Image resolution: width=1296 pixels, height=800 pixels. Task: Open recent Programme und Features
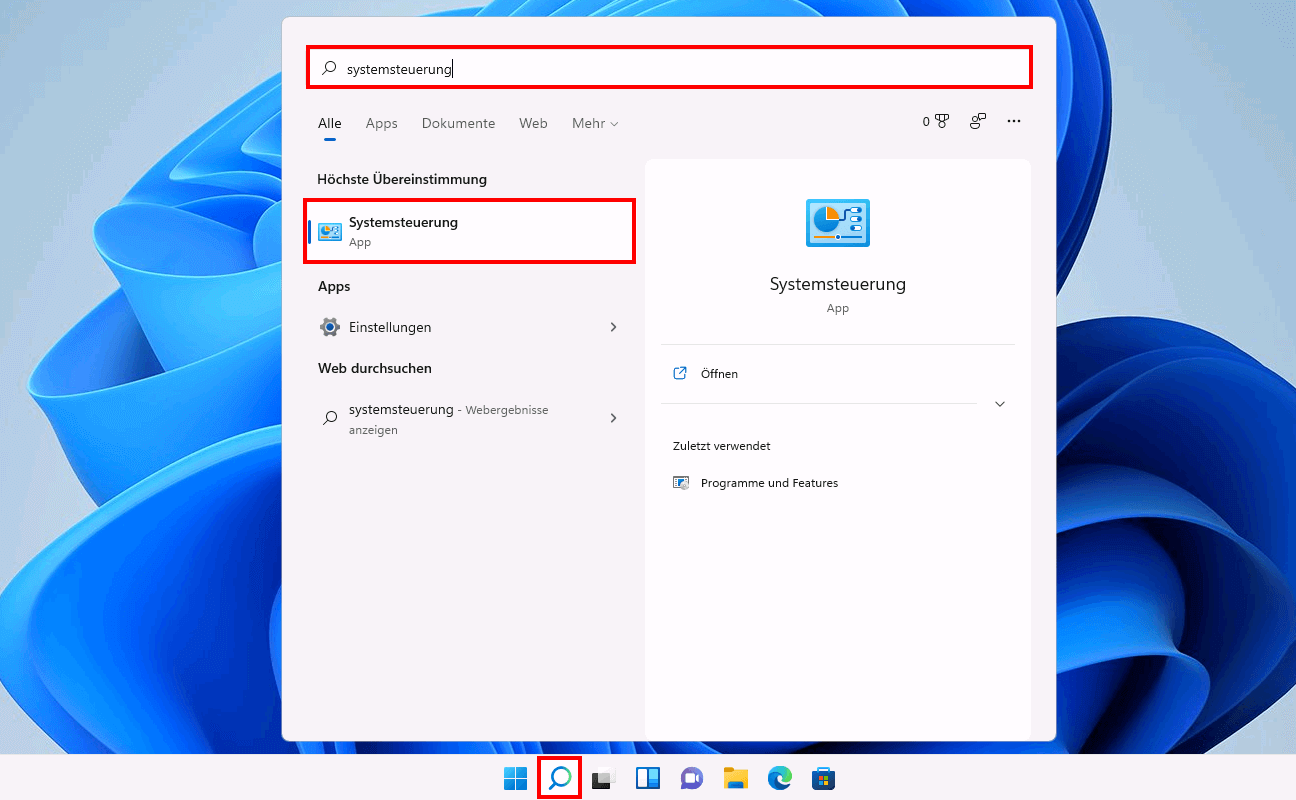838,483
